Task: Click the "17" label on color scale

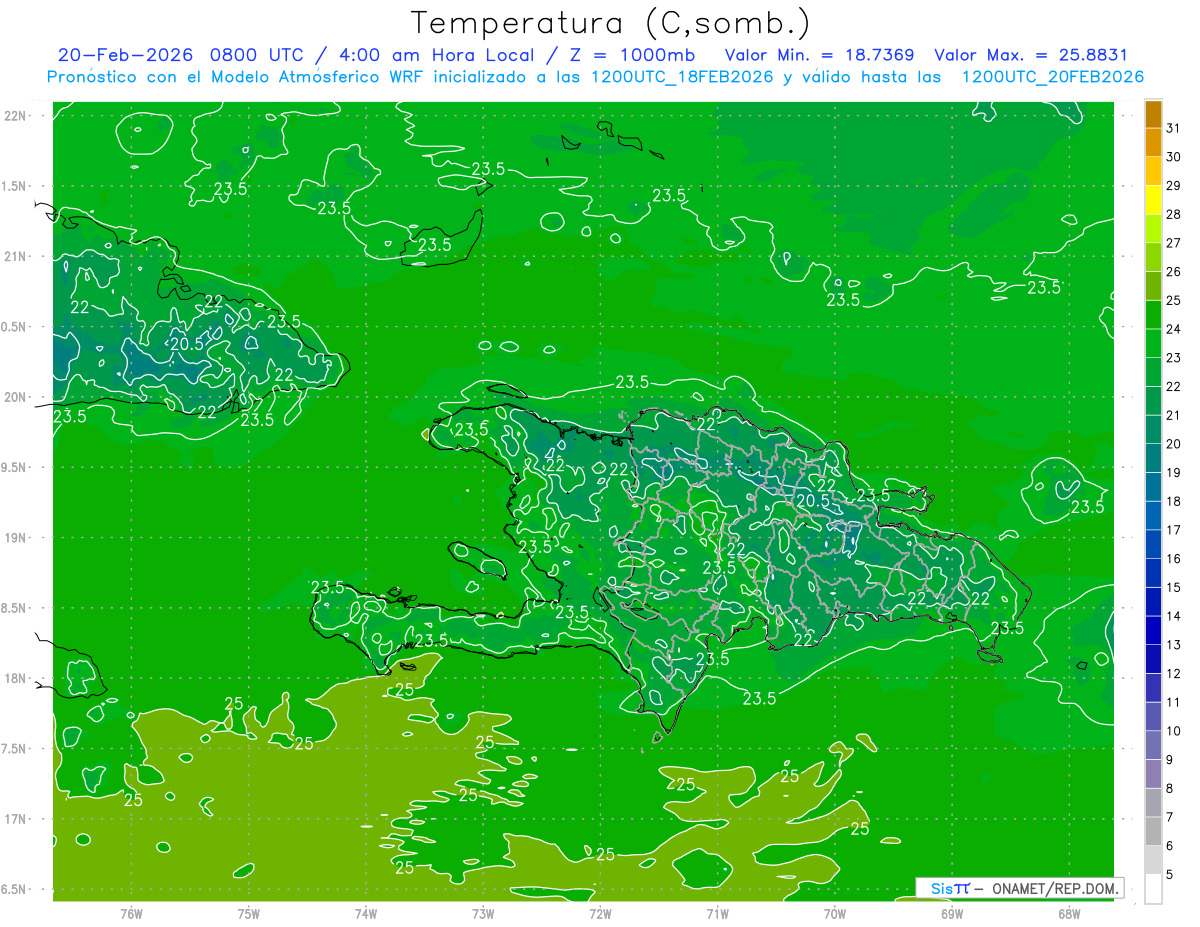Action: pyautogui.click(x=1173, y=530)
